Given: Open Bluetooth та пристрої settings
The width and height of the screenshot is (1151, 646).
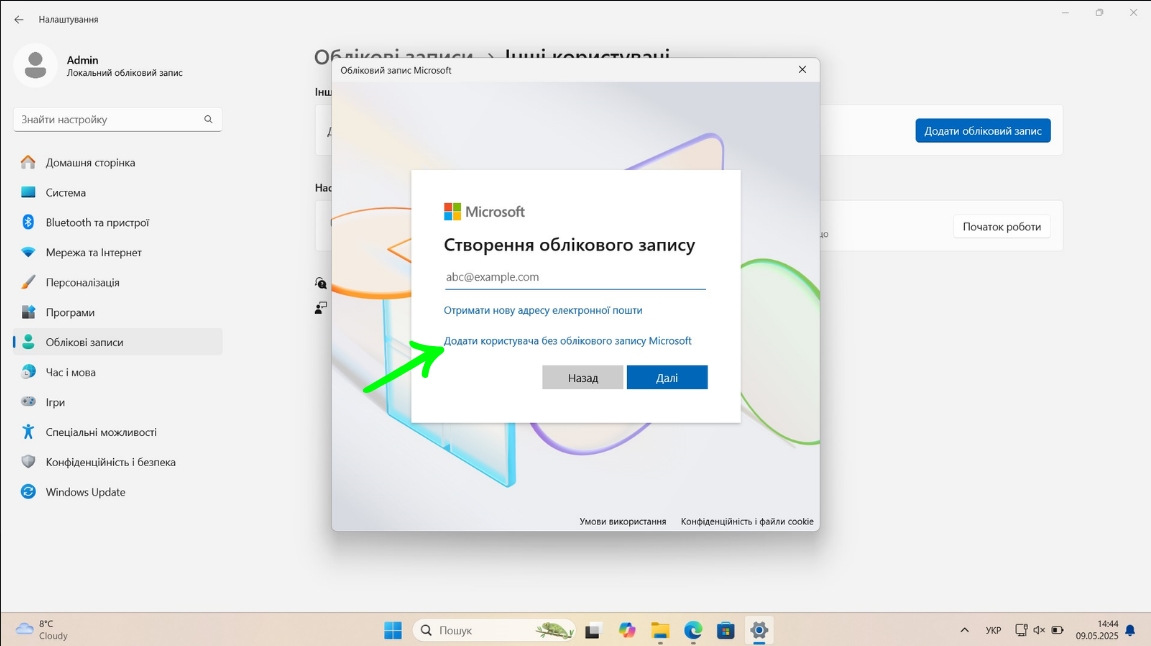Looking at the screenshot, I should tap(97, 222).
